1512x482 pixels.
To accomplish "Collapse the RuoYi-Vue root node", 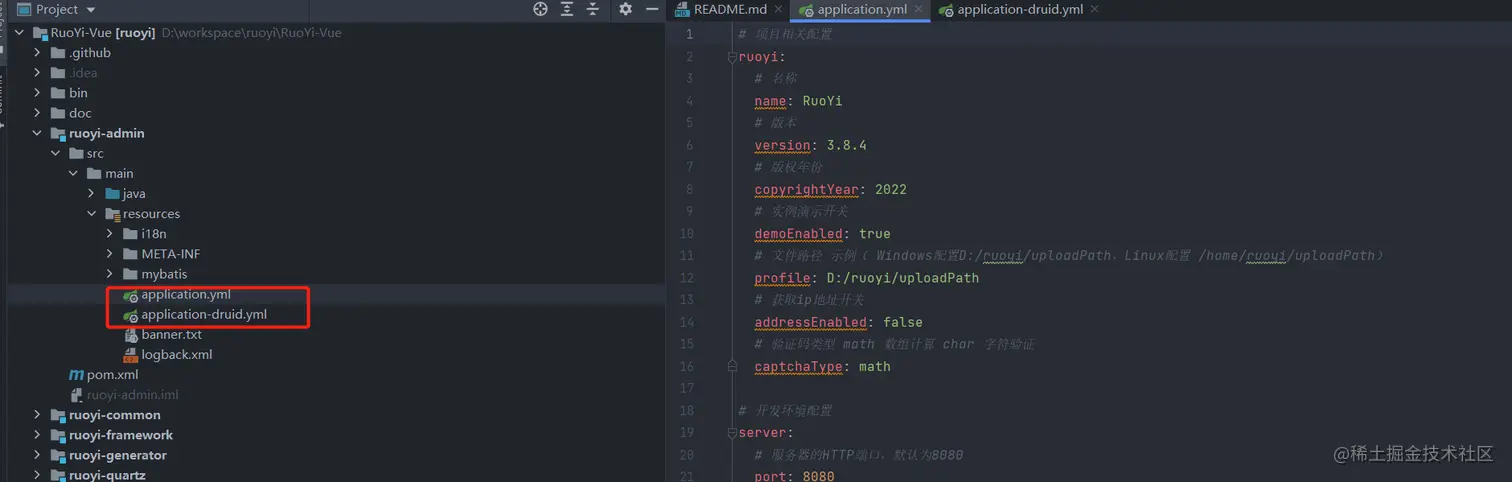I will (19, 33).
